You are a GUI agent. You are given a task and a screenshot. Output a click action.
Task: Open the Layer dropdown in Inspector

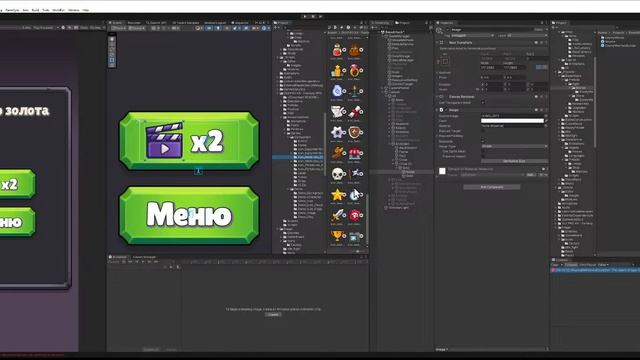527,36
